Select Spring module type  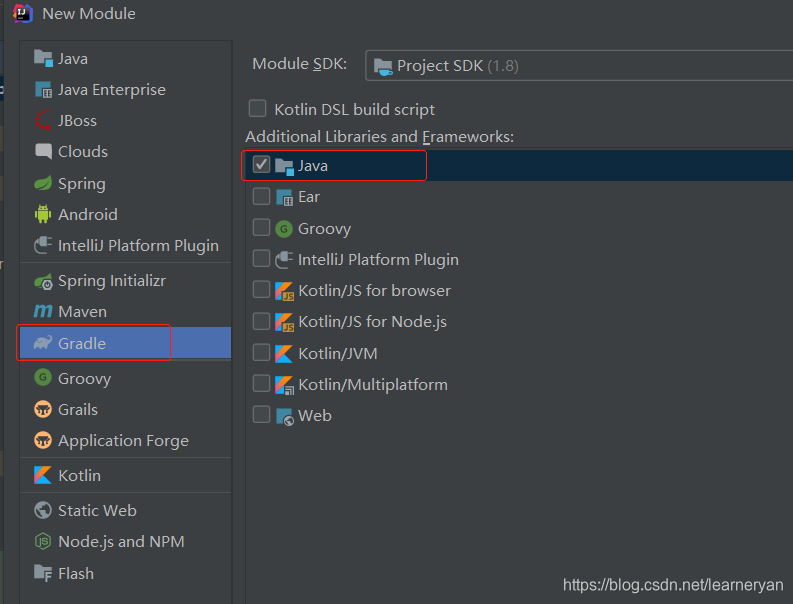click(125, 183)
